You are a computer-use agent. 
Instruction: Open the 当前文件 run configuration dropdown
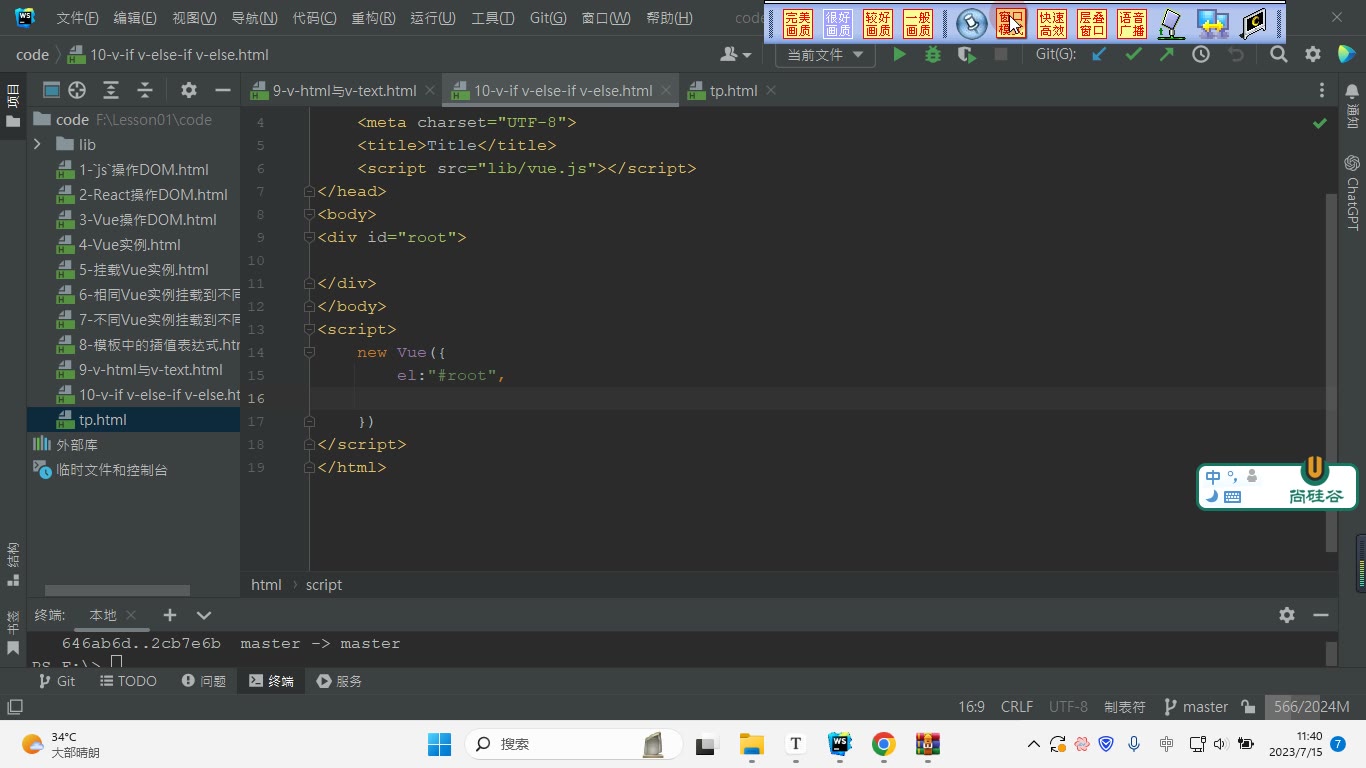coord(825,55)
